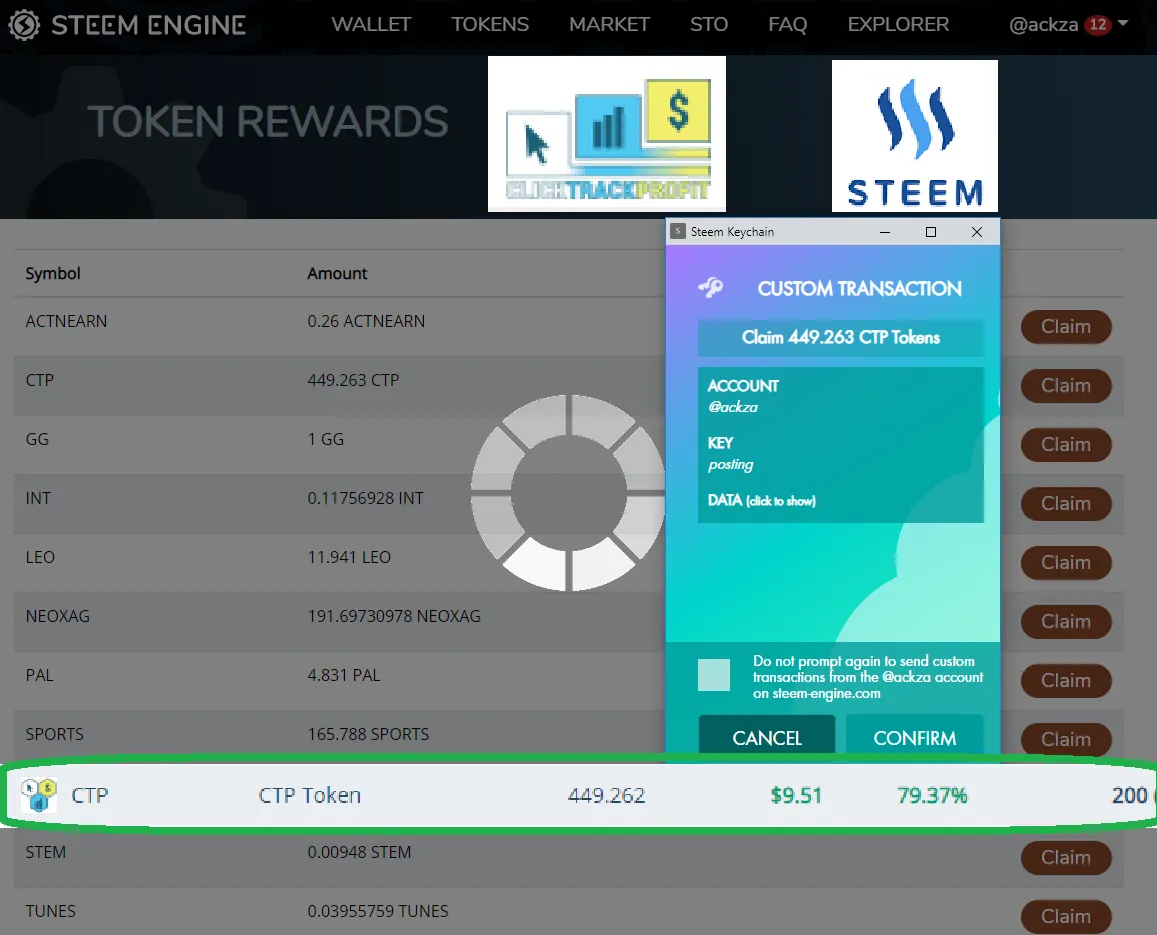Claim the NEOXAG token reward

[x=1066, y=622]
